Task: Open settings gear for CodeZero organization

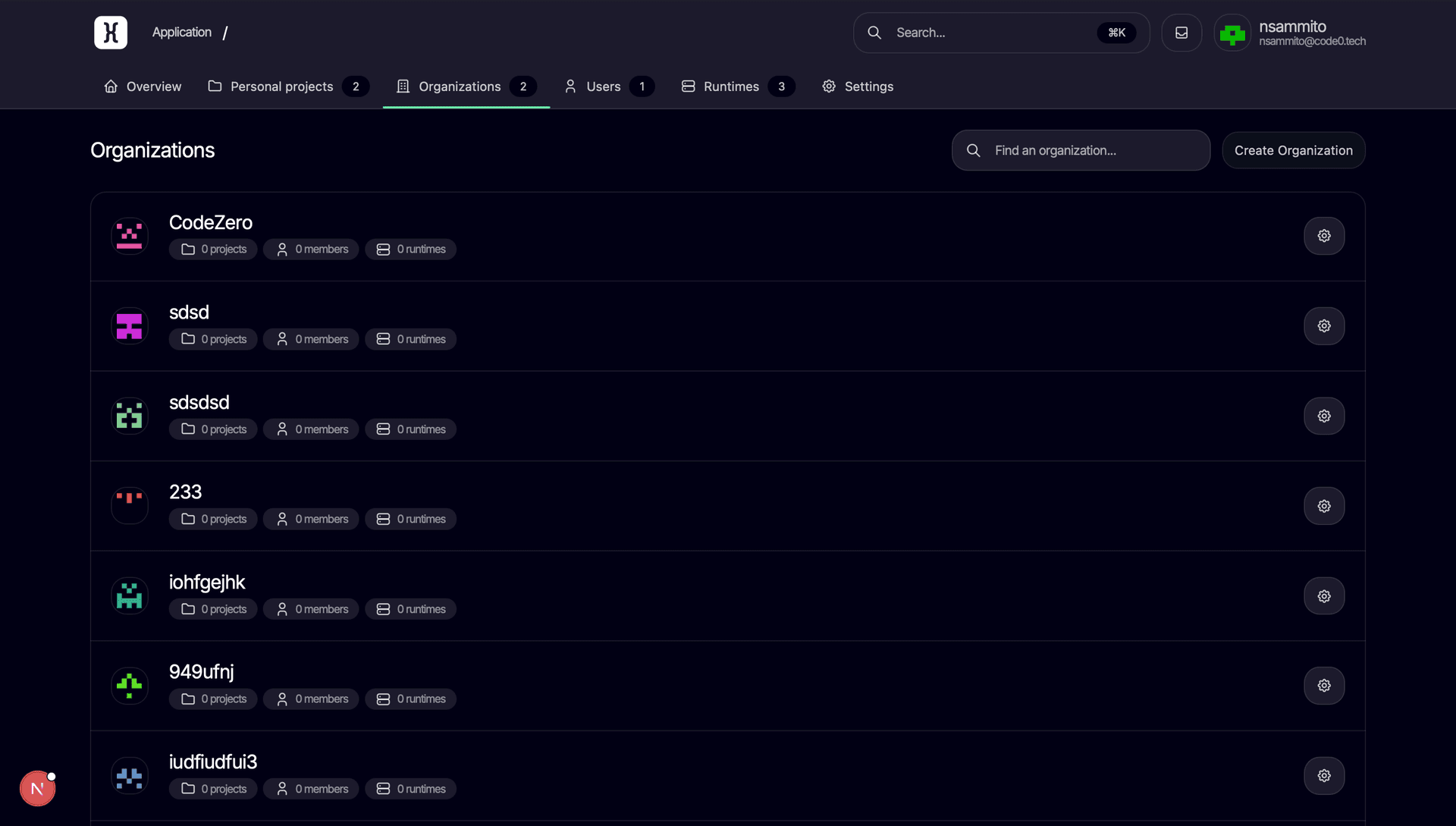Action: tap(1323, 236)
